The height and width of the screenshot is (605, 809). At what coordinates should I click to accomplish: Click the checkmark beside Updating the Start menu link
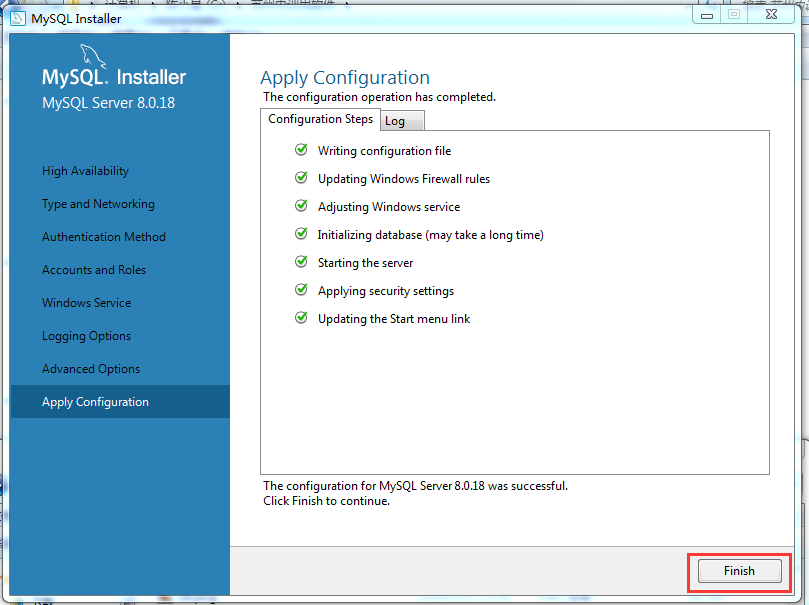(301, 317)
